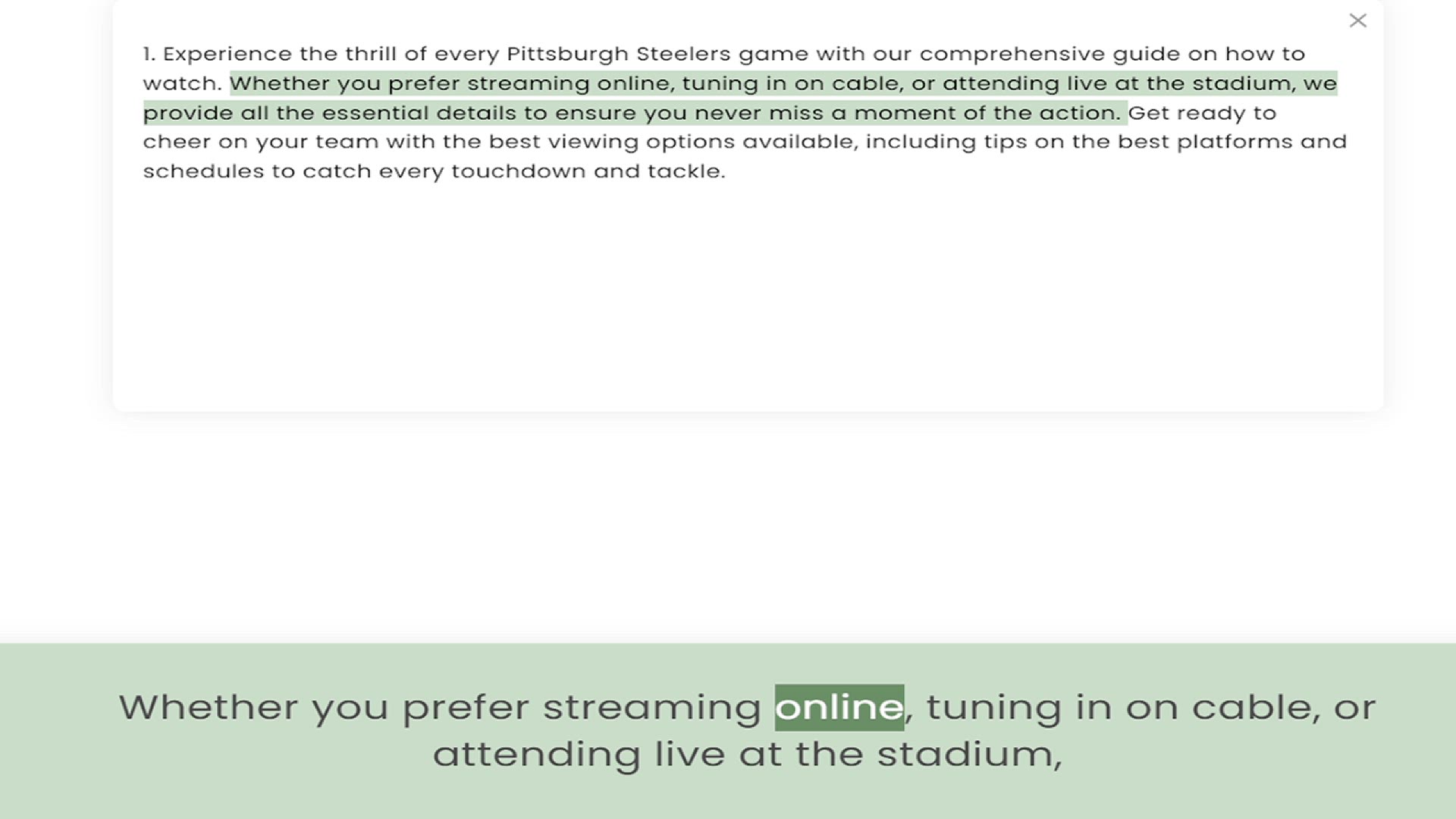Click "stadium," at the end of the caption

[x=969, y=754]
